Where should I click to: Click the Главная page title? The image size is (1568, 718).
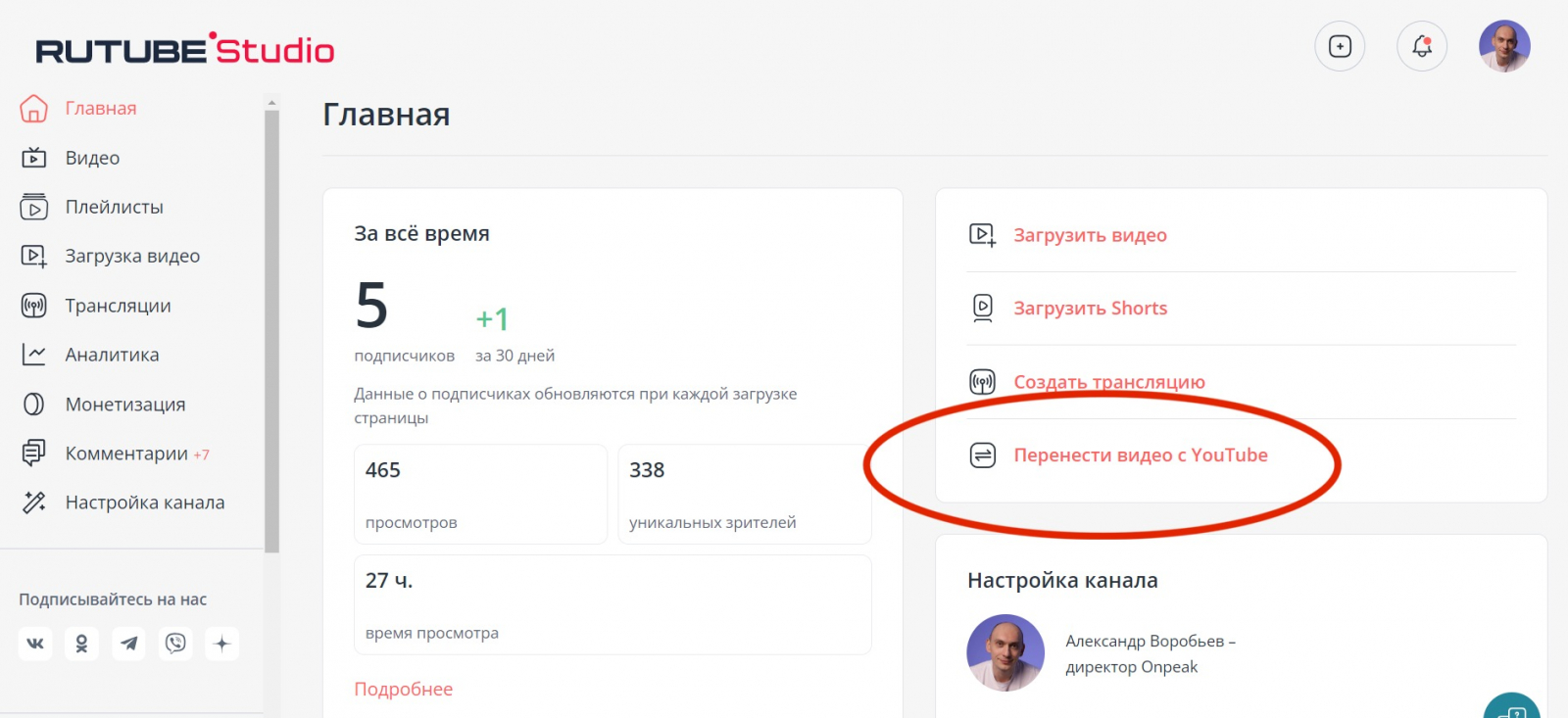click(386, 115)
